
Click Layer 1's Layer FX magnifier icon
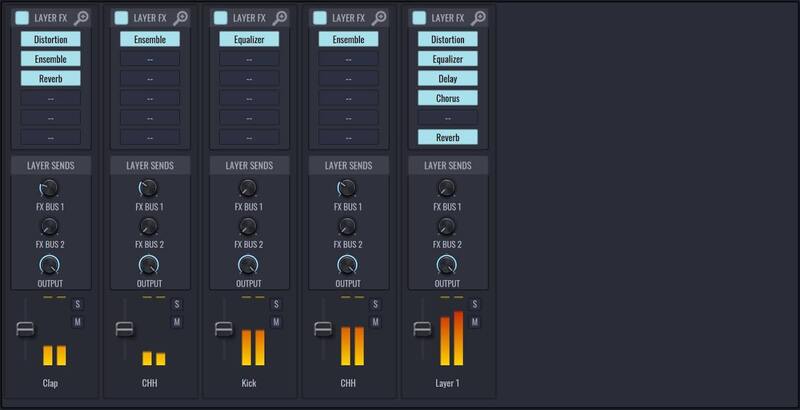pyautogui.click(x=479, y=17)
